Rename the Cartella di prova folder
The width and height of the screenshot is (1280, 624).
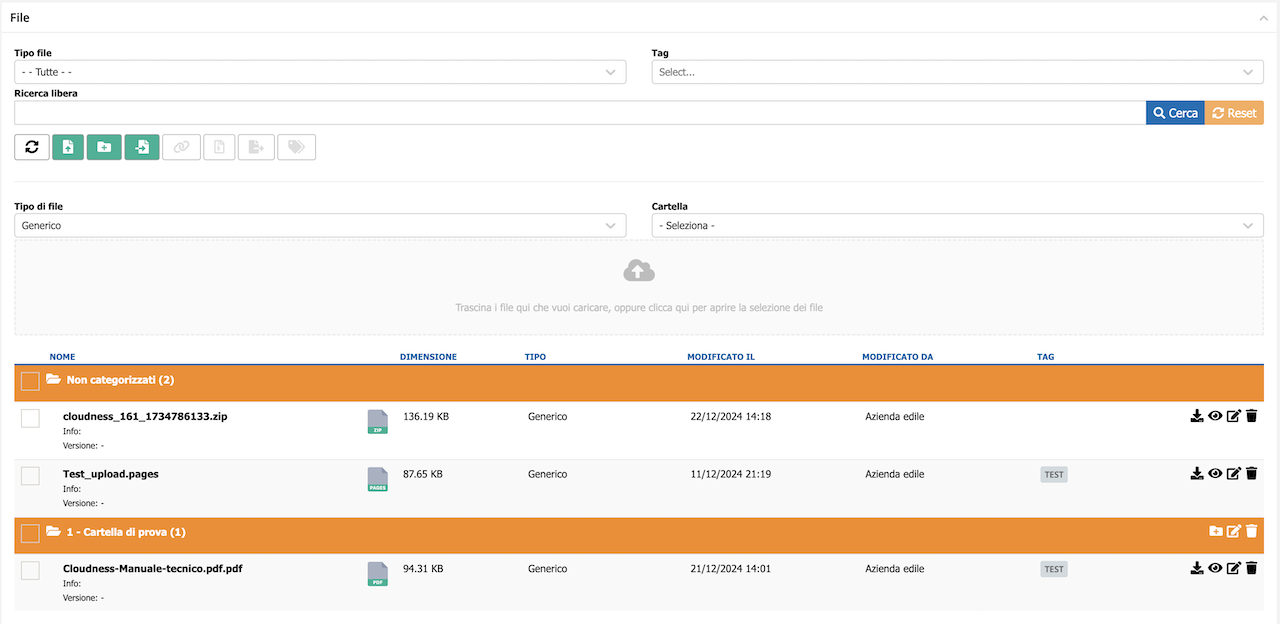point(1234,531)
